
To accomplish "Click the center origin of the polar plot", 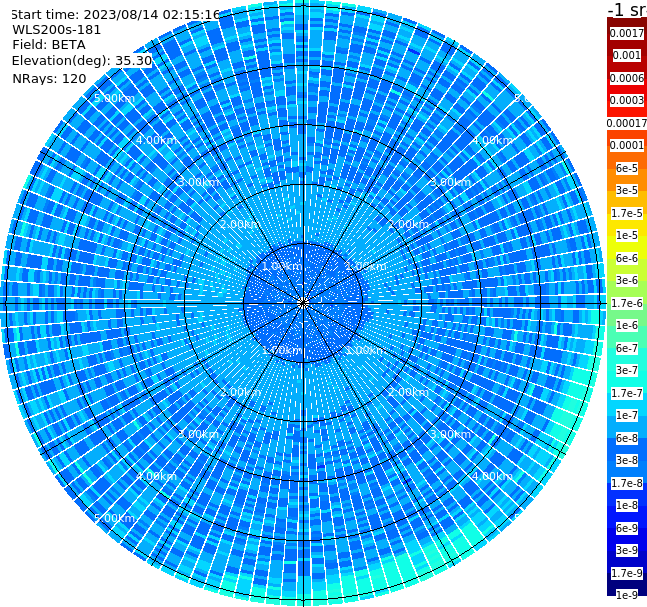I will point(303,303).
